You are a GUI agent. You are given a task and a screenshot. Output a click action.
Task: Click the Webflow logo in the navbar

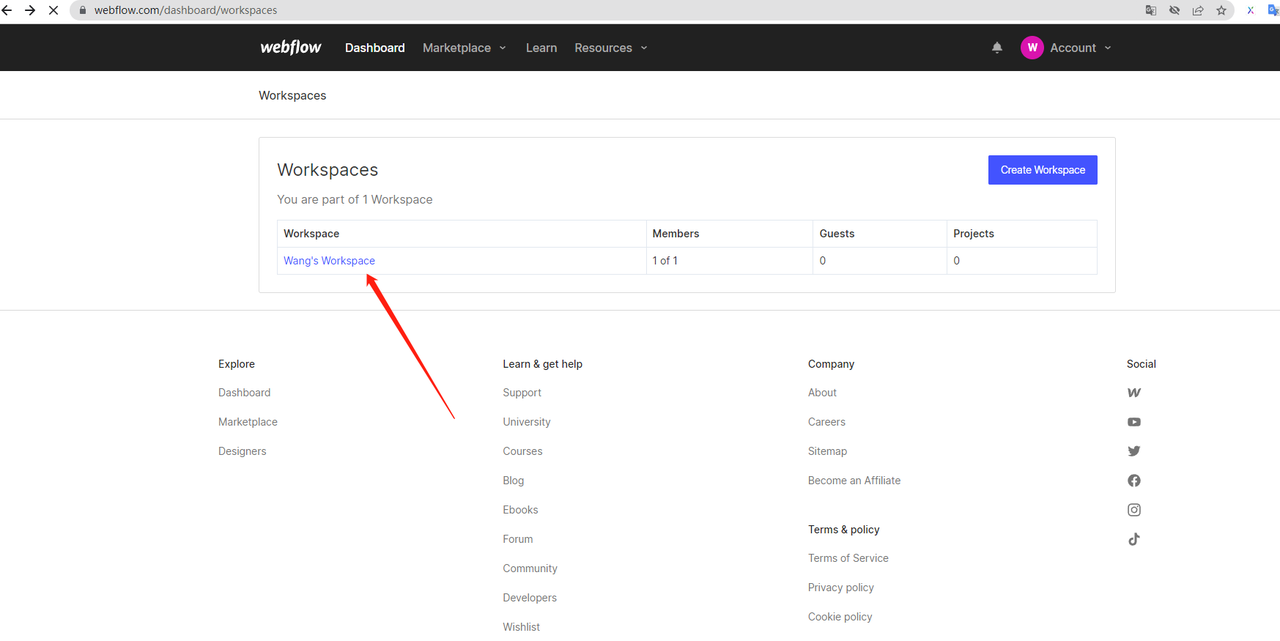291,47
